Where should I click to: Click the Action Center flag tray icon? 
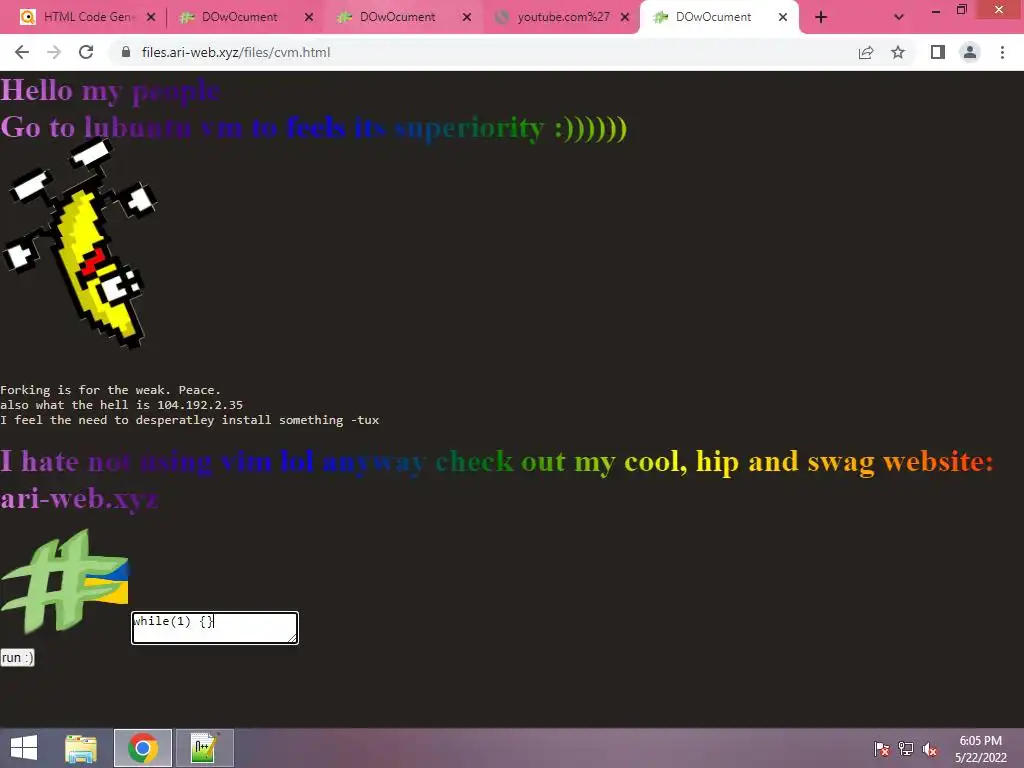click(x=882, y=749)
